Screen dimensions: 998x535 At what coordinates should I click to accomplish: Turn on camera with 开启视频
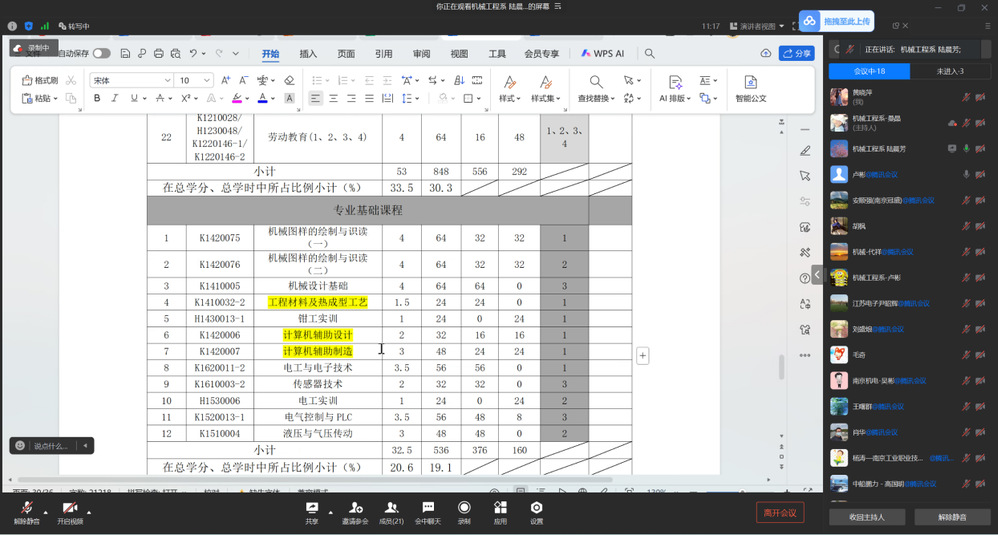click(69, 513)
